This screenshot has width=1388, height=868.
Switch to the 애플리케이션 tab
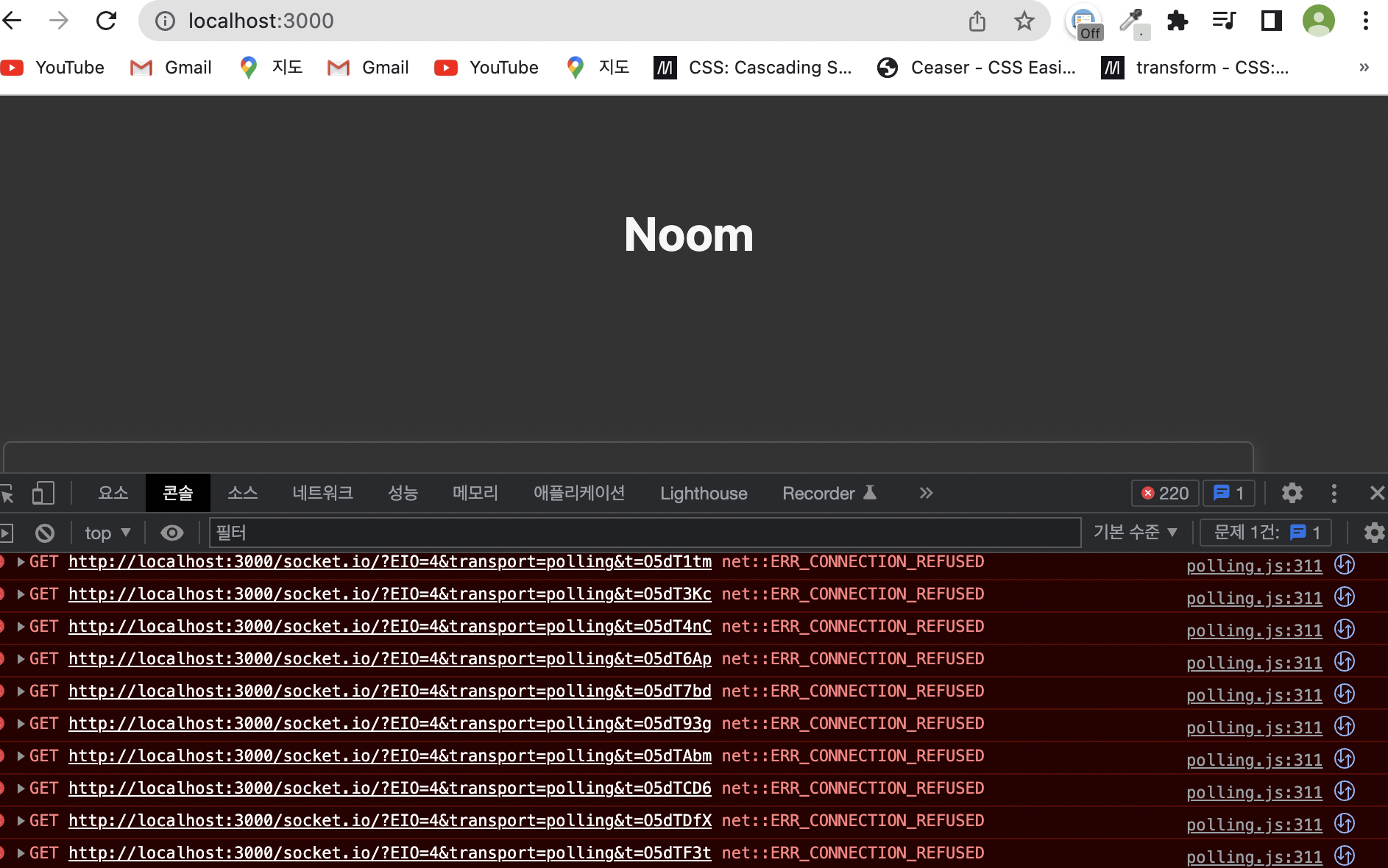point(579,493)
